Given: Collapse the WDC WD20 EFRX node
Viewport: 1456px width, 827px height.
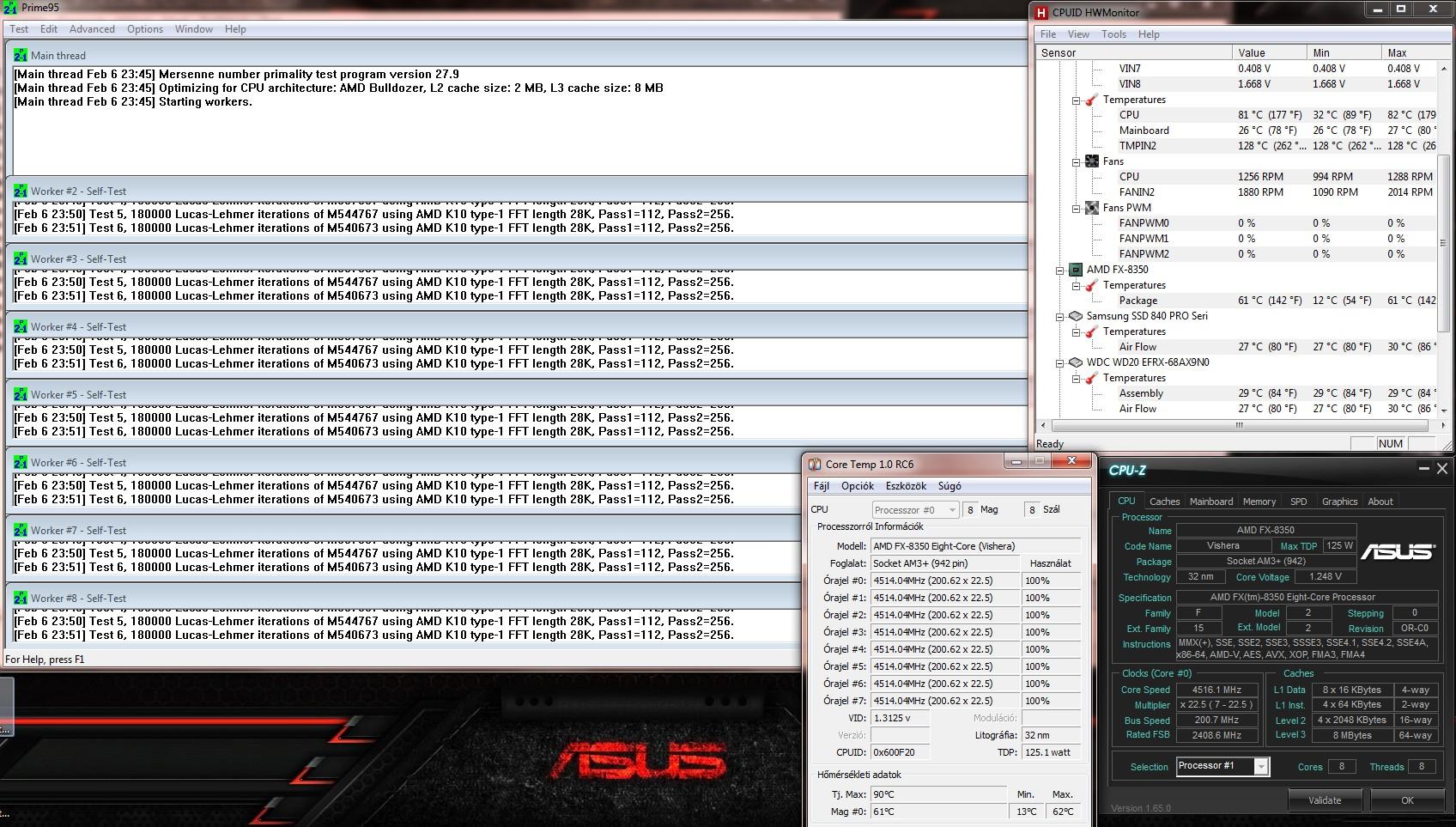Looking at the screenshot, I should [x=1060, y=362].
